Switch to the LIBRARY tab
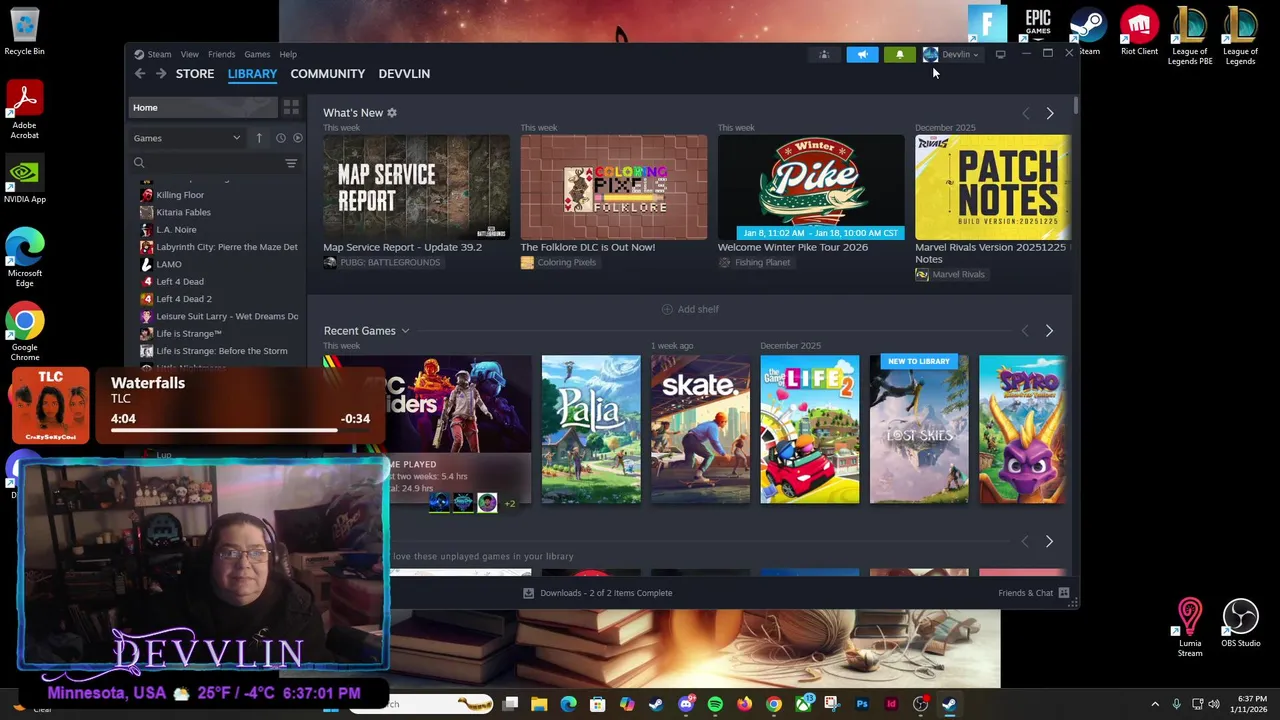 coord(252,74)
